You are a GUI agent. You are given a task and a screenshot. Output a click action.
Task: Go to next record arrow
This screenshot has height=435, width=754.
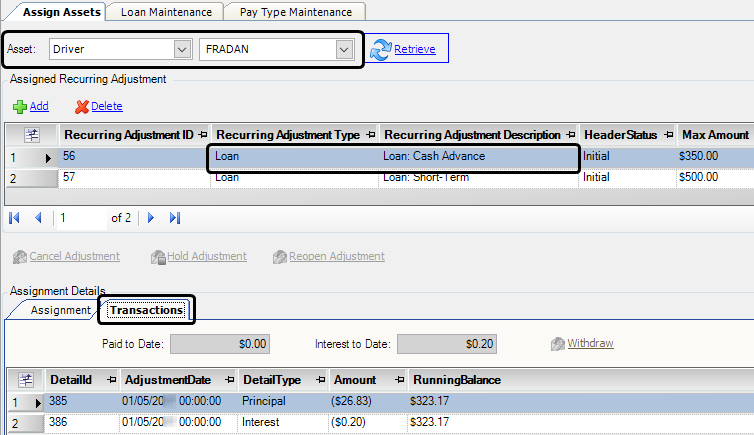tap(151, 218)
